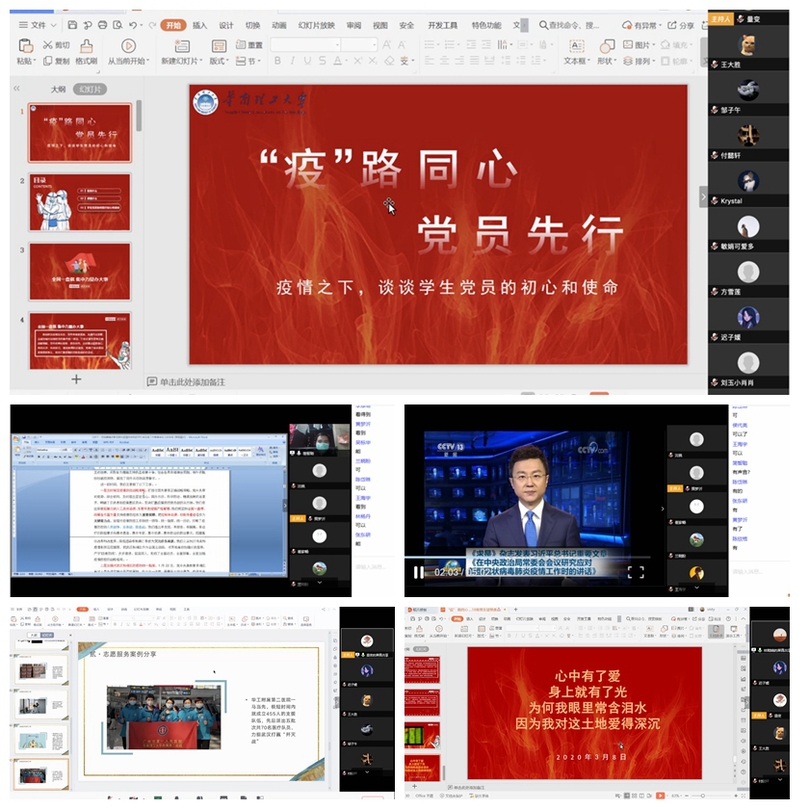Click the fullscreen icon on CCTV video
This screenshot has height=809, width=799.
click(x=635, y=572)
